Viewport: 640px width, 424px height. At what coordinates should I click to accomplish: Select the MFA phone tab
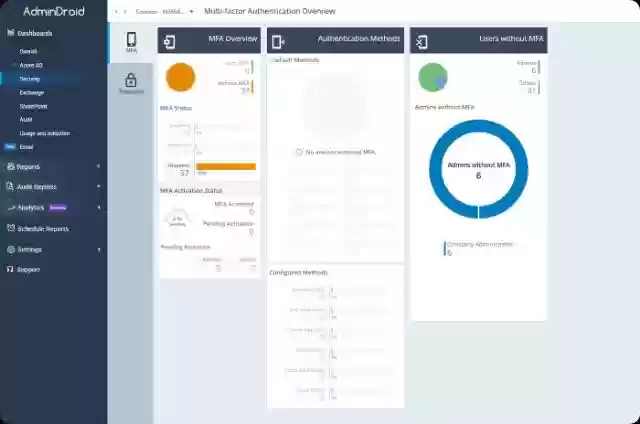pyautogui.click(x=131, y=42)
